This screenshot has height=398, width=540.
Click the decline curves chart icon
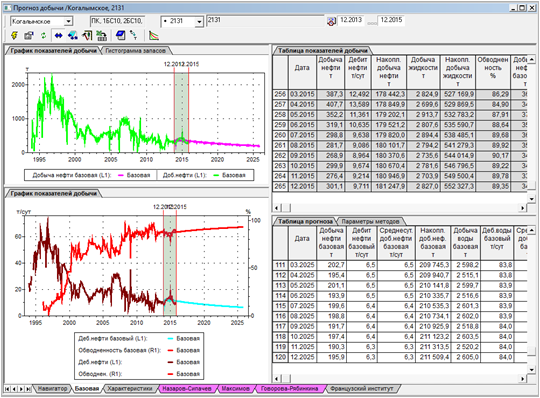pos(154,35)
